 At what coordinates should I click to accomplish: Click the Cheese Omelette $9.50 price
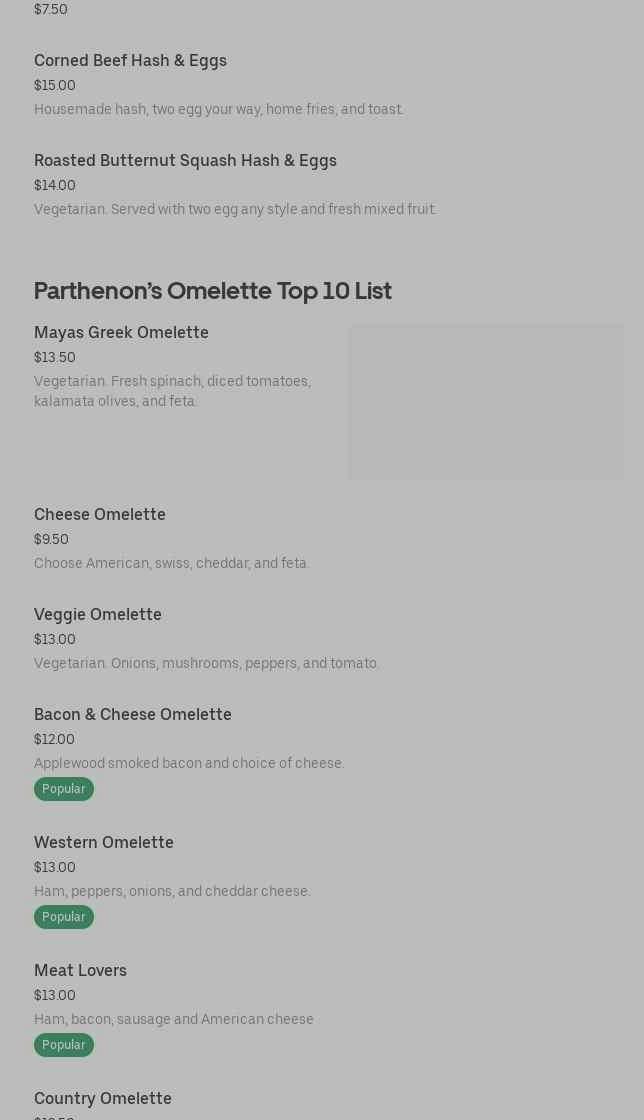(x=51, y=539)
